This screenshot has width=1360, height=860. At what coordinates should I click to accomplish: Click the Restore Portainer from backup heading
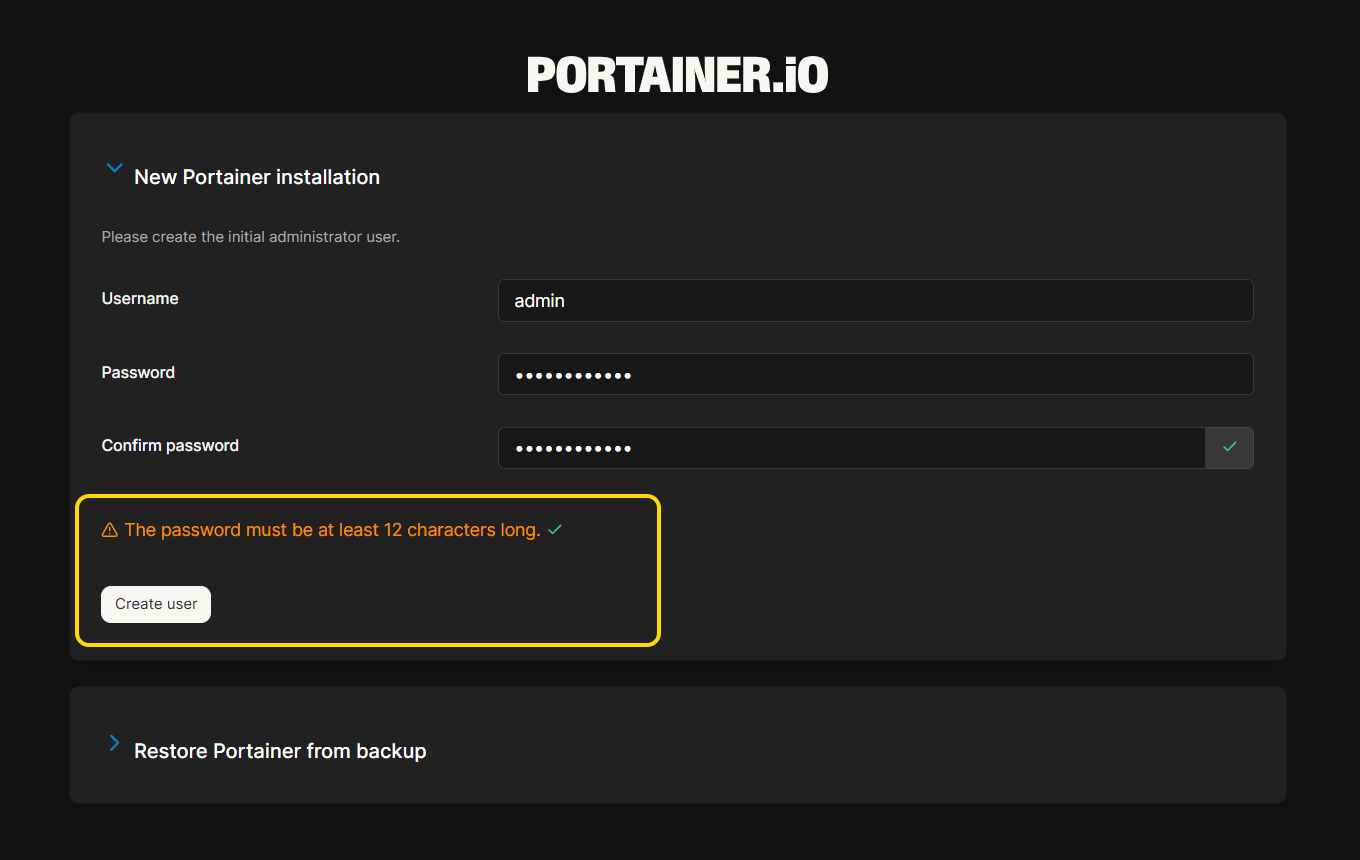[x=280, y=751]
